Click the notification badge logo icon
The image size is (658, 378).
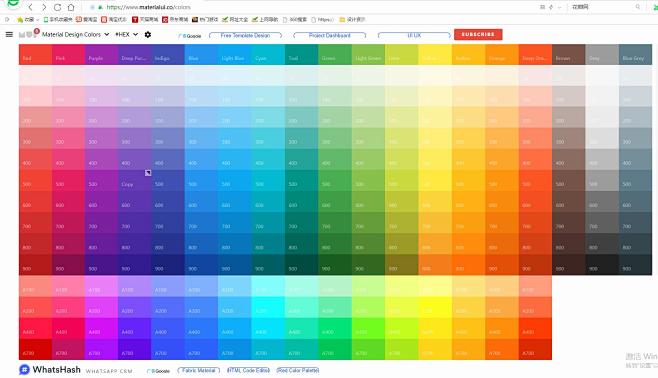28,34
